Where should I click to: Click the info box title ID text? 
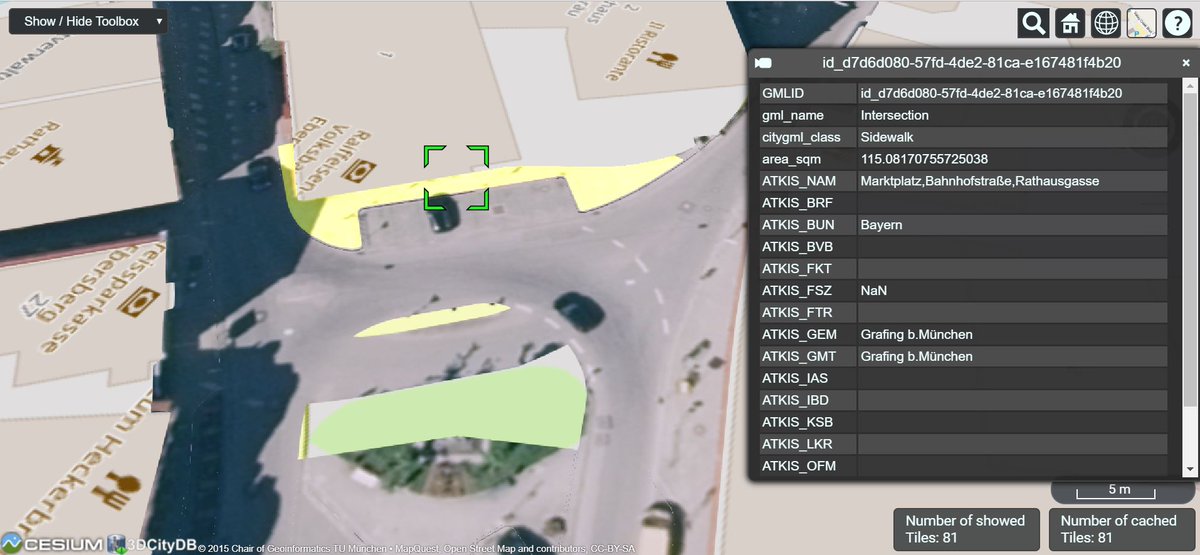(x=971, y=62)
